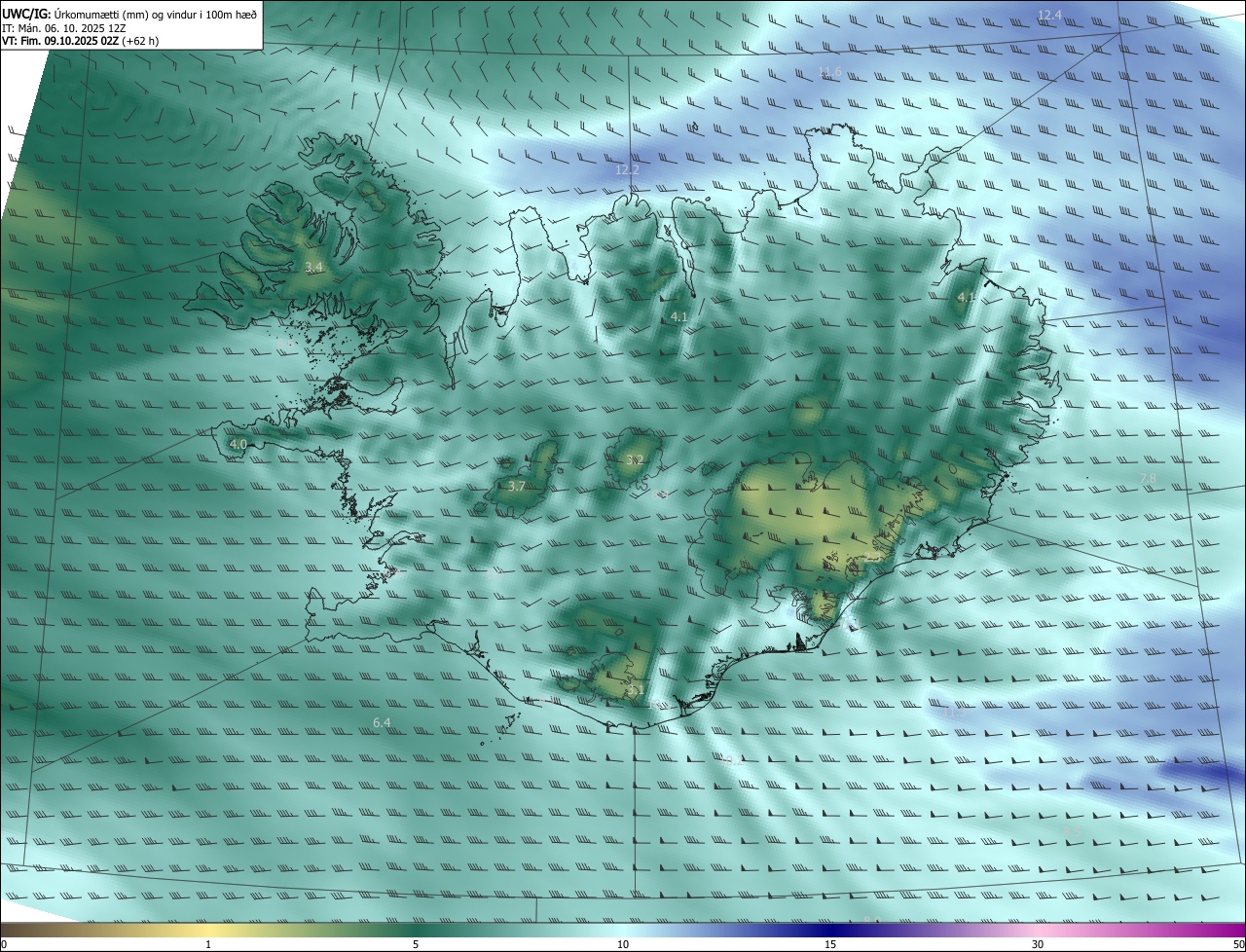Click the 11.6 value label on the map
The height and width of the screenshot is (952, 1246).
point(829,71)
